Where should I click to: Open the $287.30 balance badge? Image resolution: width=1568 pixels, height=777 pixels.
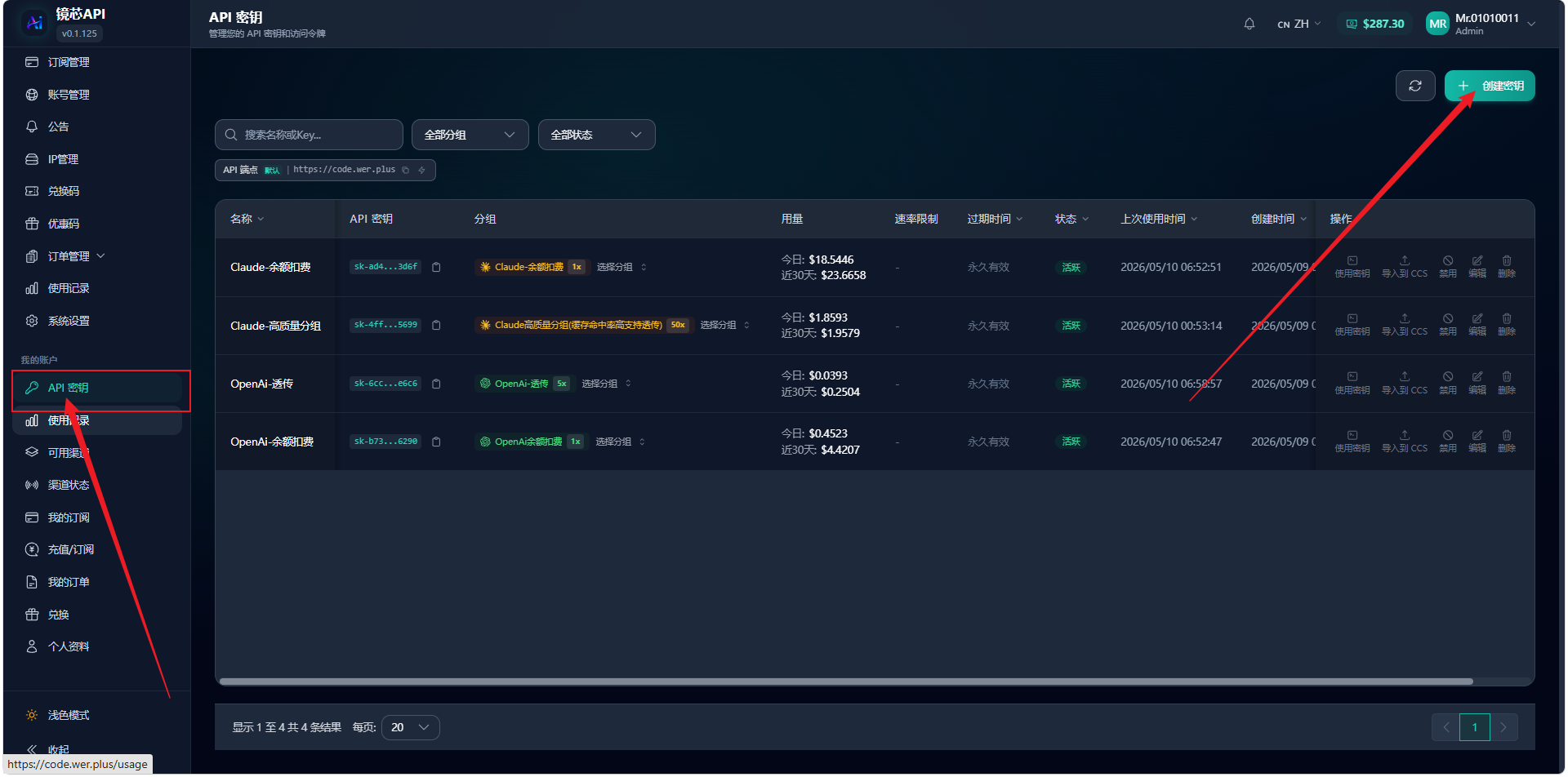pyautogui.click(x=1375, y=24)
